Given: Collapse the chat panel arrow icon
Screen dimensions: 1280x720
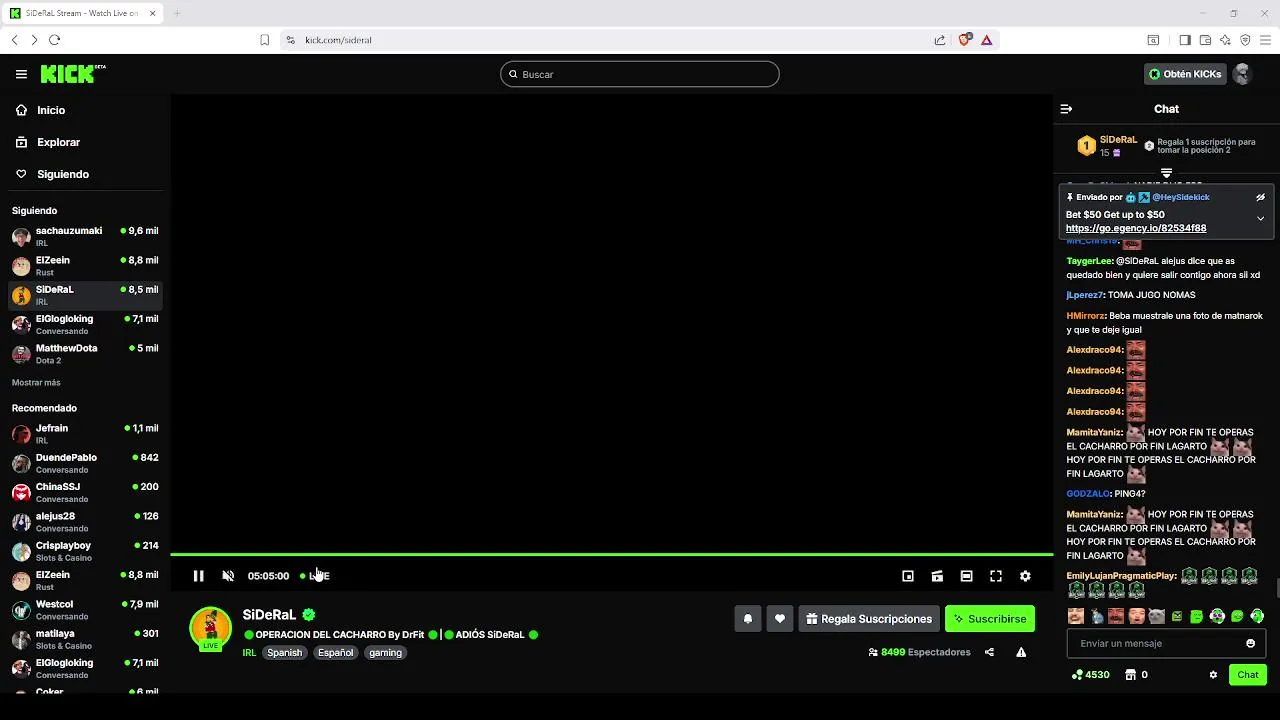Looking at the screenshot, I should pyautogui.click(x=1066, y=109).
